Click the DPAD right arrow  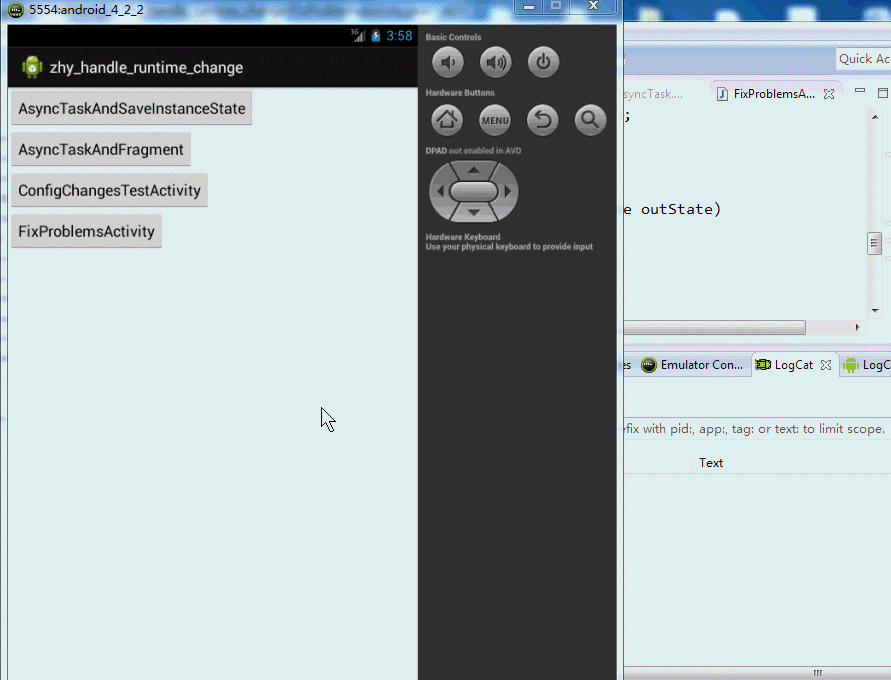[x=508, y=191]
